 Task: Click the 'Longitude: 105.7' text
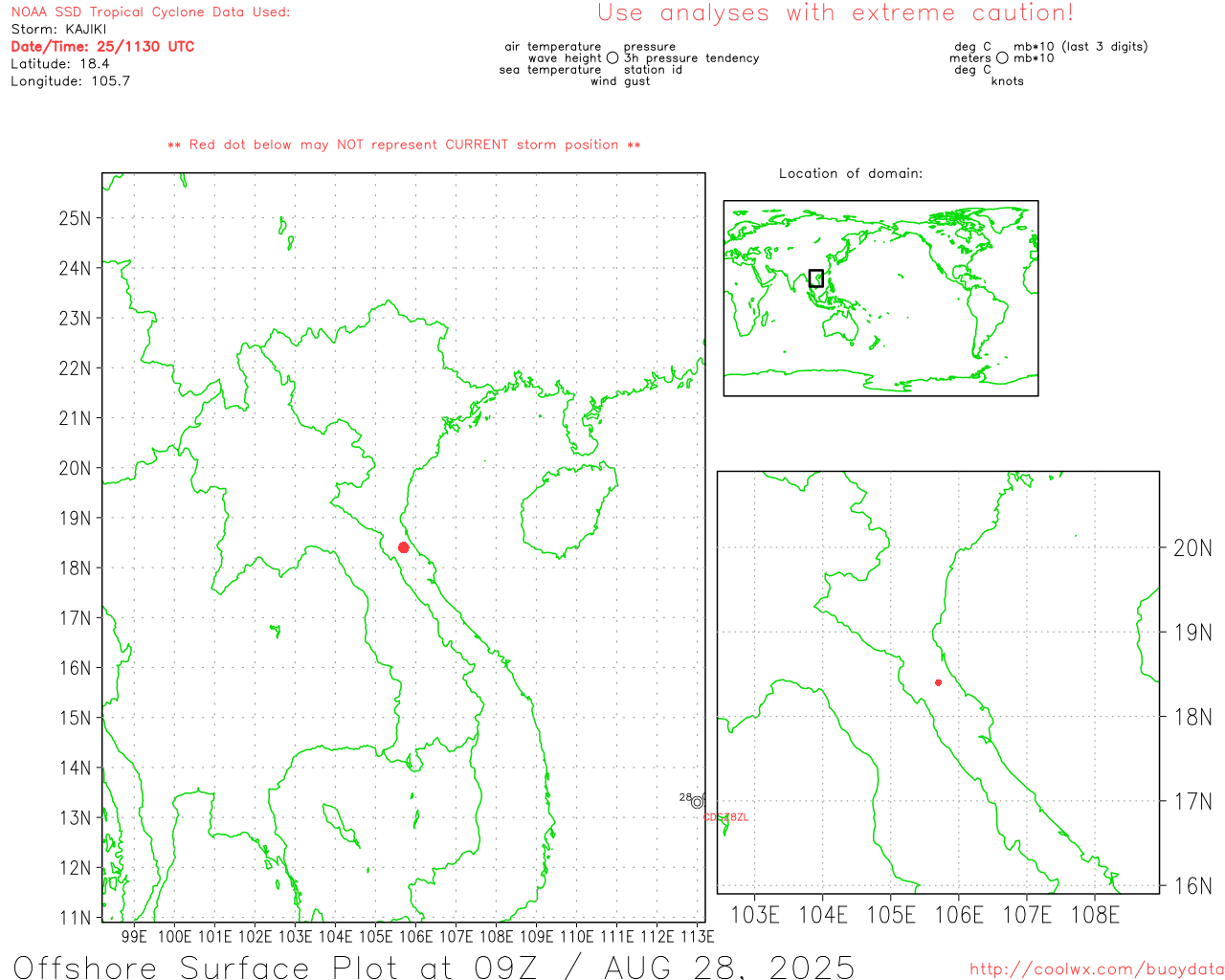(70, 81)
